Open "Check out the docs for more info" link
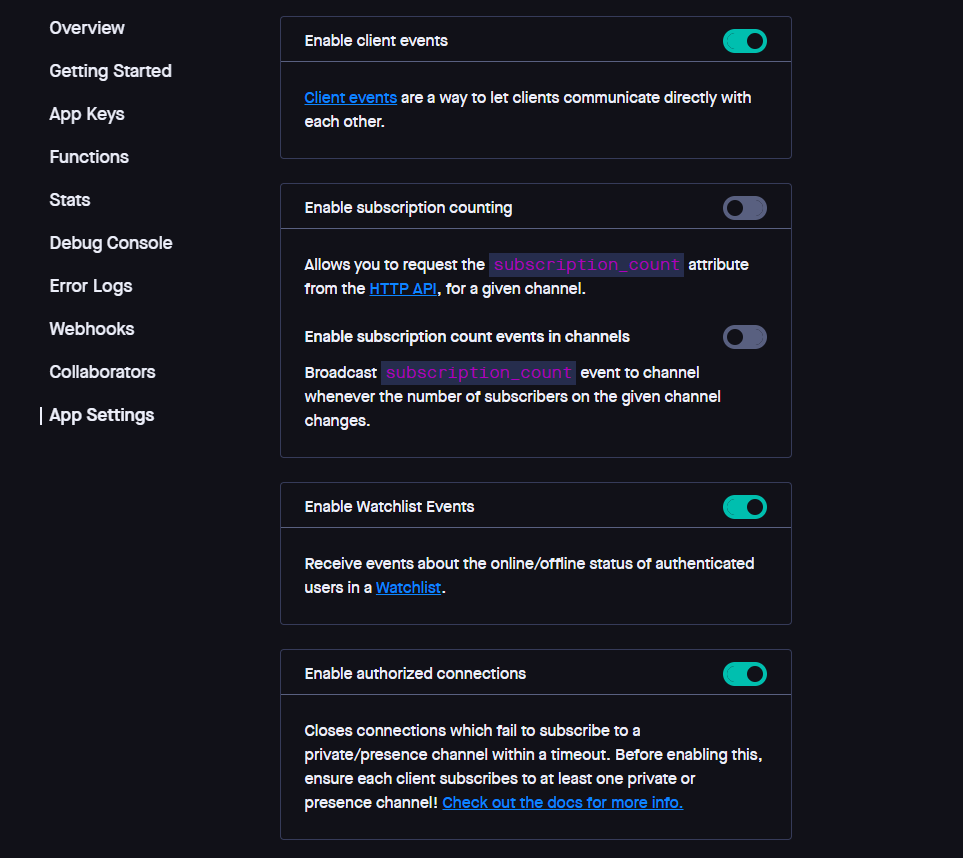963x858 pixels. tap(562, 803)
